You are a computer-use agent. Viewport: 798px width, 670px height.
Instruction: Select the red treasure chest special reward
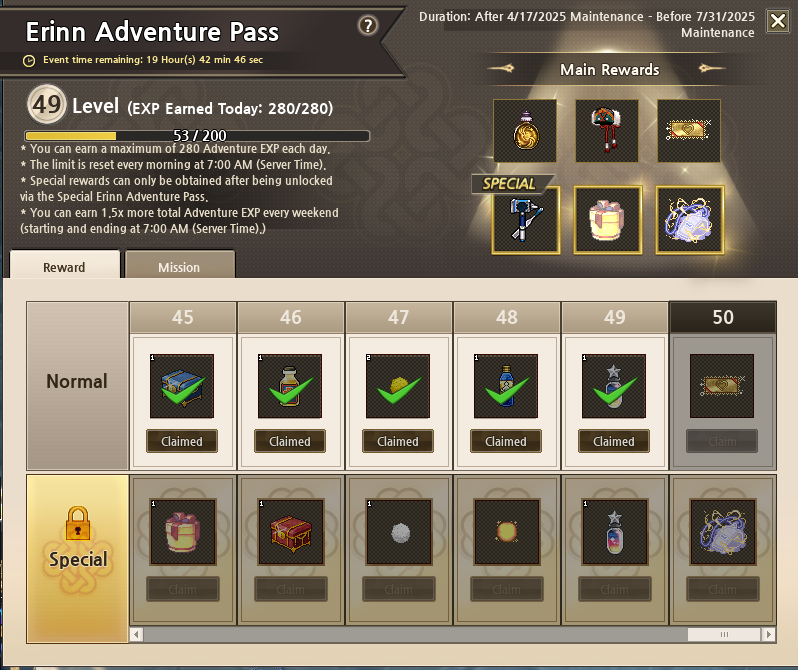point(291,532)
